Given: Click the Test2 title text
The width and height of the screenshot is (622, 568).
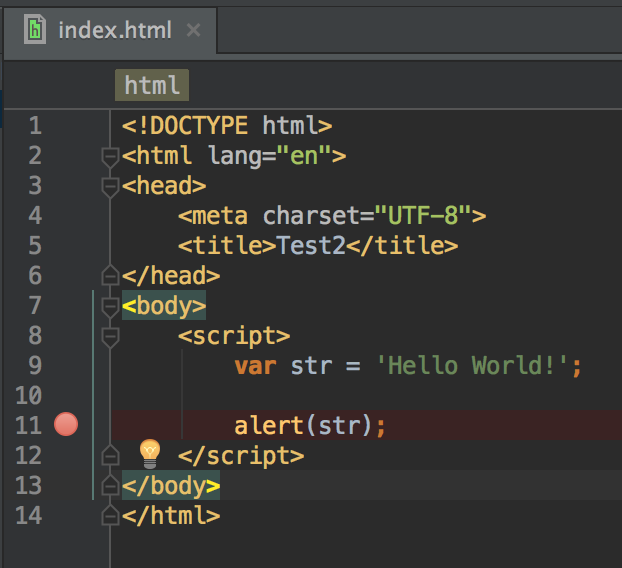Looking at the screenshot, I should pyautogui.click(x=311, y=246).
